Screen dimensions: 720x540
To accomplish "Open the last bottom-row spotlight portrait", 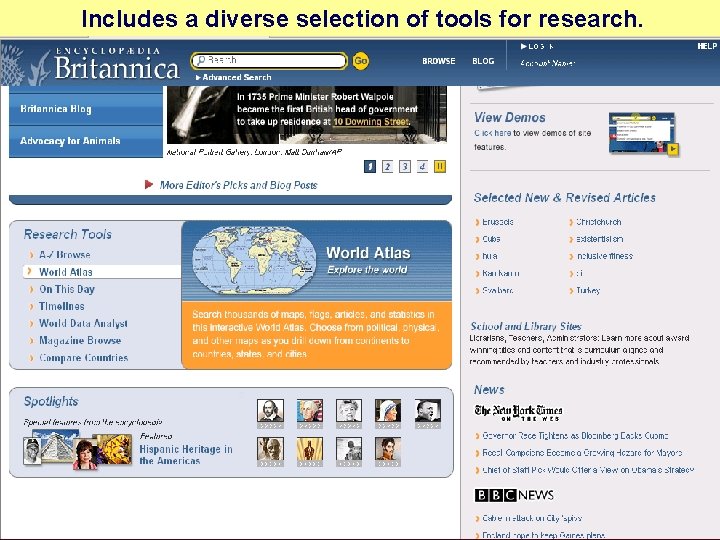I will 388,451.
